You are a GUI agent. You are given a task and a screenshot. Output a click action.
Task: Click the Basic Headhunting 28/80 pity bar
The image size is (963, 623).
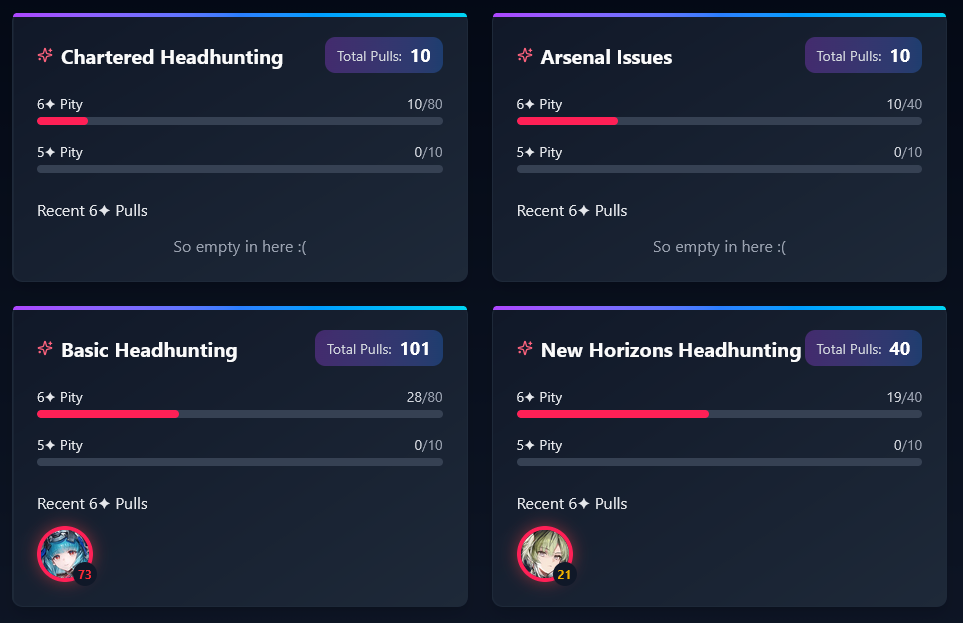coord(240,414)
